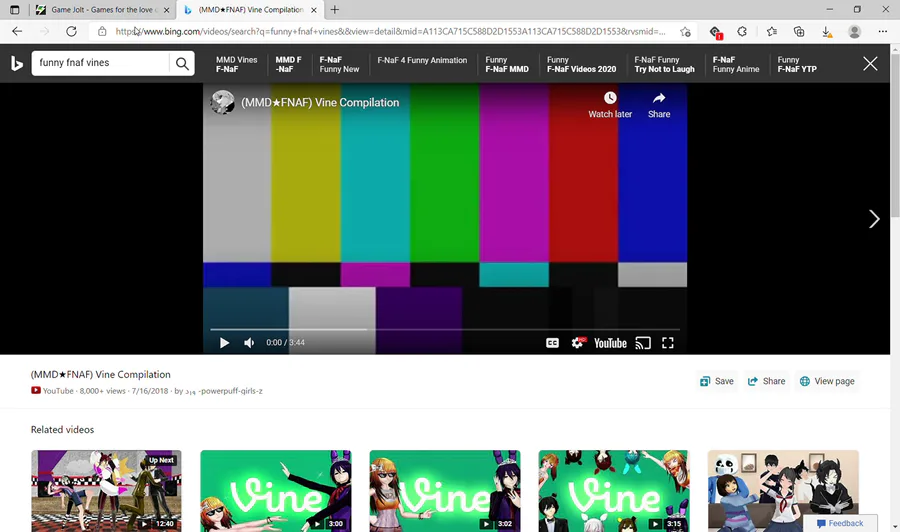Close the Game Jolt tab
Image resolution: width=900 pixels, height=532 pixels.
[166, 10]
